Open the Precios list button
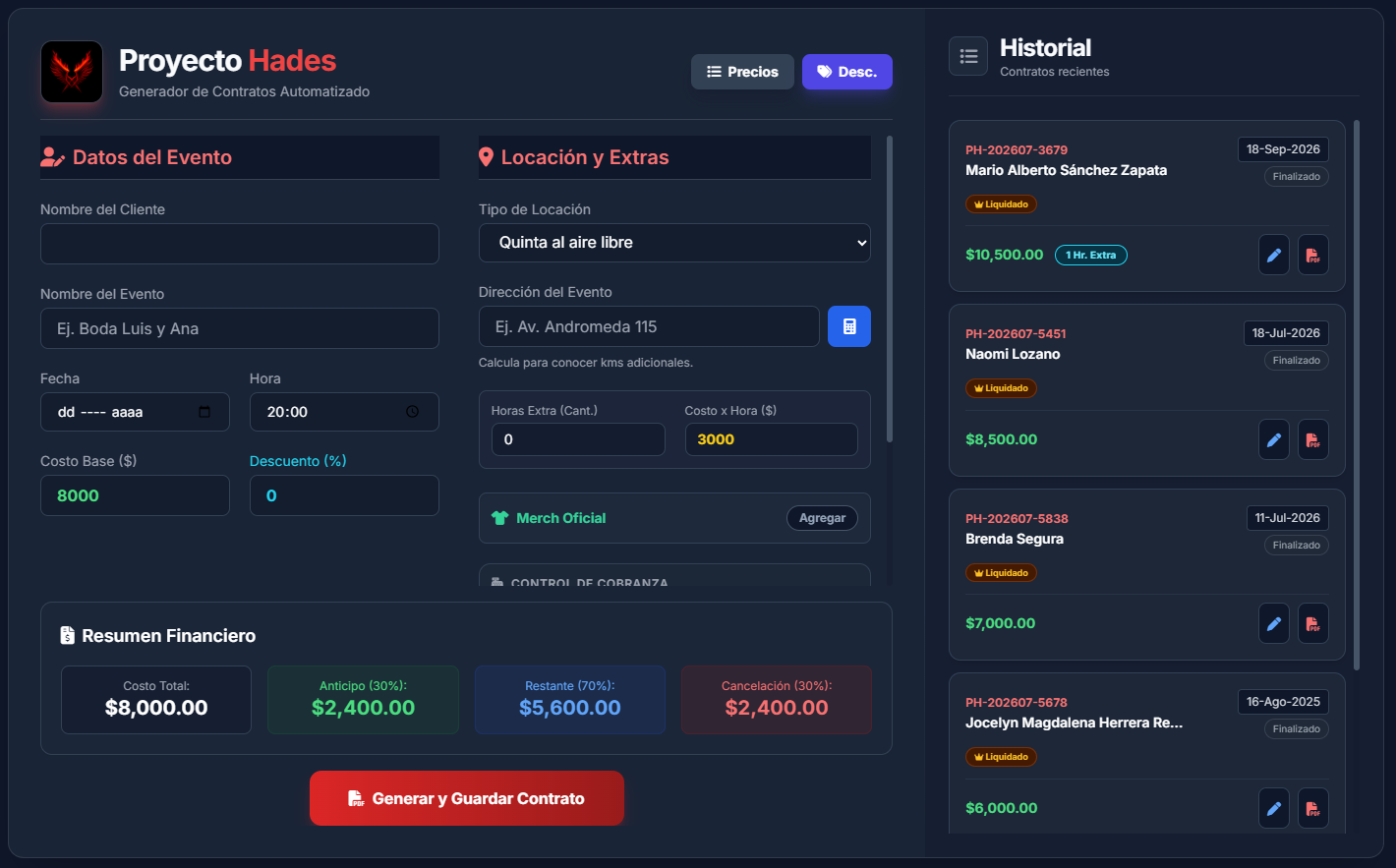This screenshot has width=1396, height=868. coord(742,72)
